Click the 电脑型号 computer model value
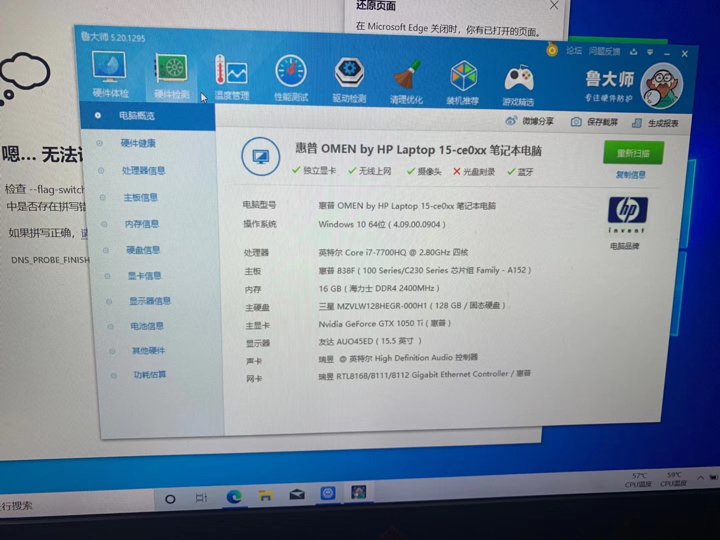720x540 pixels. click(x=407, y=206)
